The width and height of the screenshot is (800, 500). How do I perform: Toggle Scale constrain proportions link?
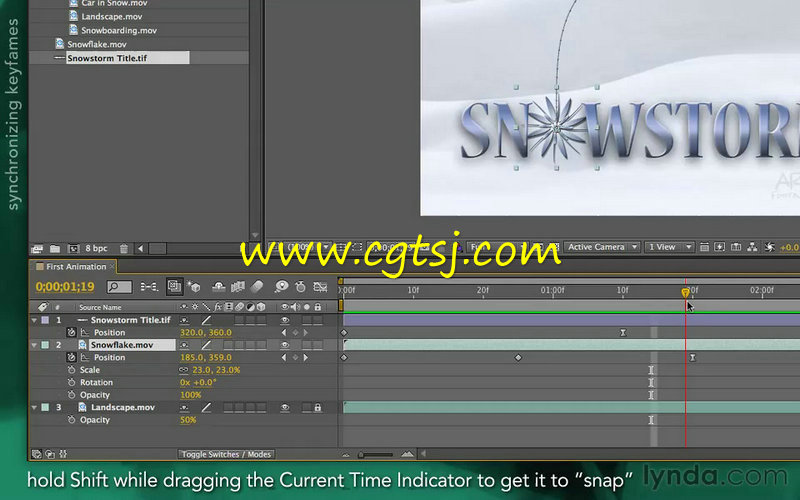184,370
